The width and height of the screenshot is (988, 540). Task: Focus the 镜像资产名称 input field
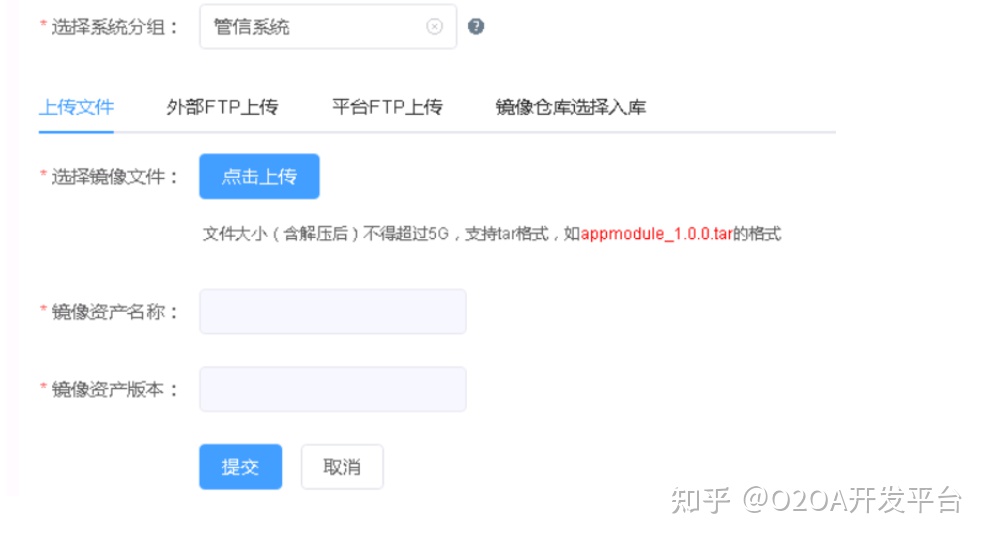point(333,311)
